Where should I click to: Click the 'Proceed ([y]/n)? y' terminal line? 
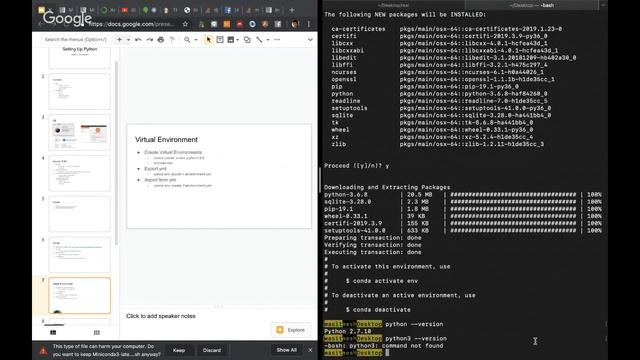(356, 166)
